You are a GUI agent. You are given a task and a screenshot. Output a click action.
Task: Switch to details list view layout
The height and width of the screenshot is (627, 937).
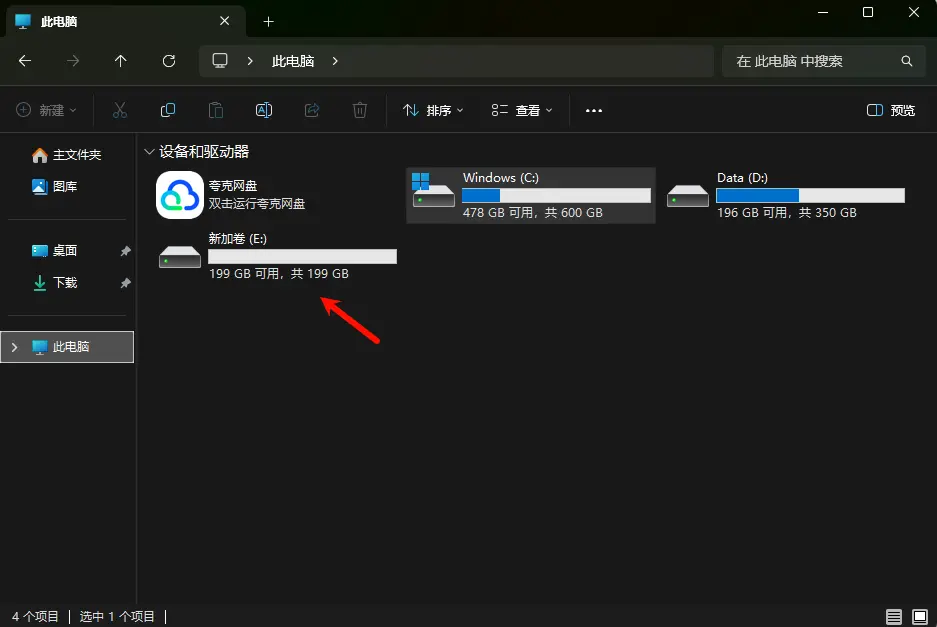point(894,616)
